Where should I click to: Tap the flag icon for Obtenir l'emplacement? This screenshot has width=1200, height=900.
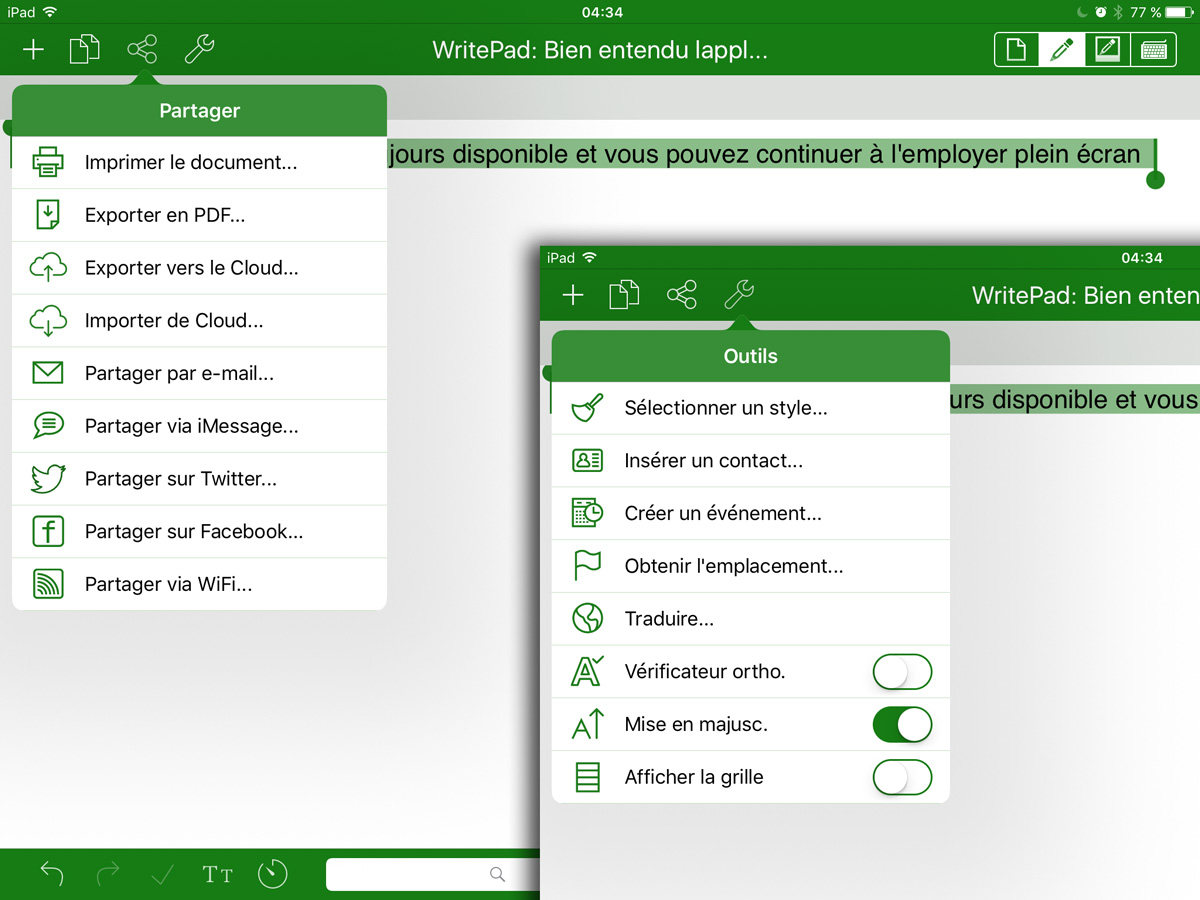[587, 566]
